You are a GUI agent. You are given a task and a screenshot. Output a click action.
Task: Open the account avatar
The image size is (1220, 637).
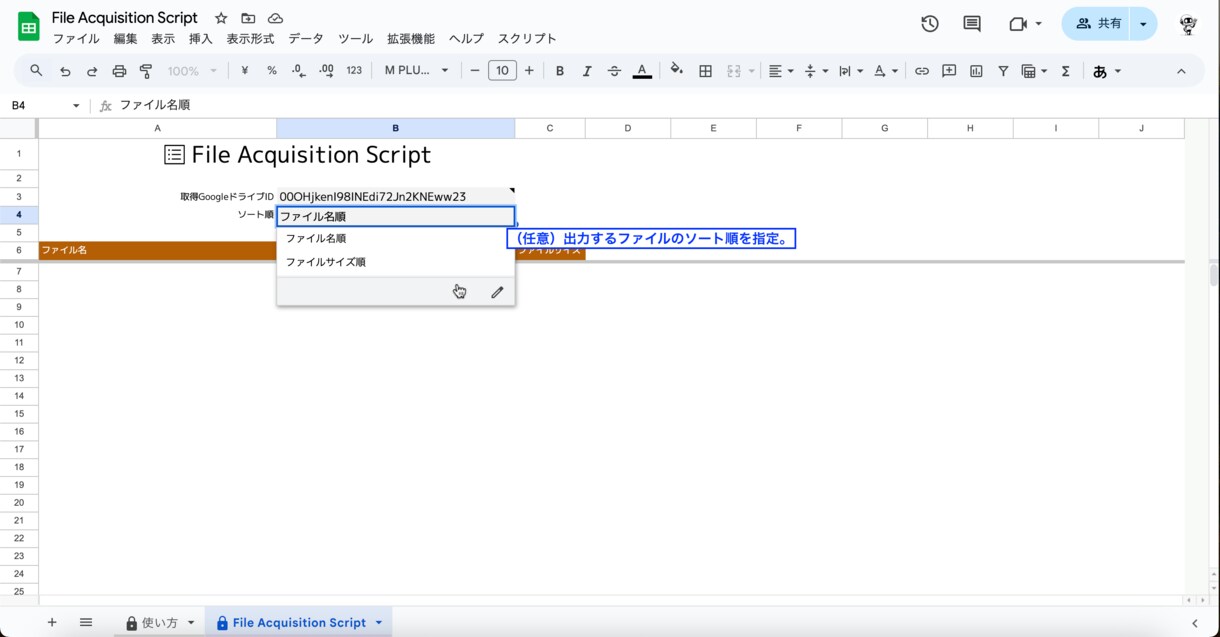pyautogui.click(x=1189, y=24)
